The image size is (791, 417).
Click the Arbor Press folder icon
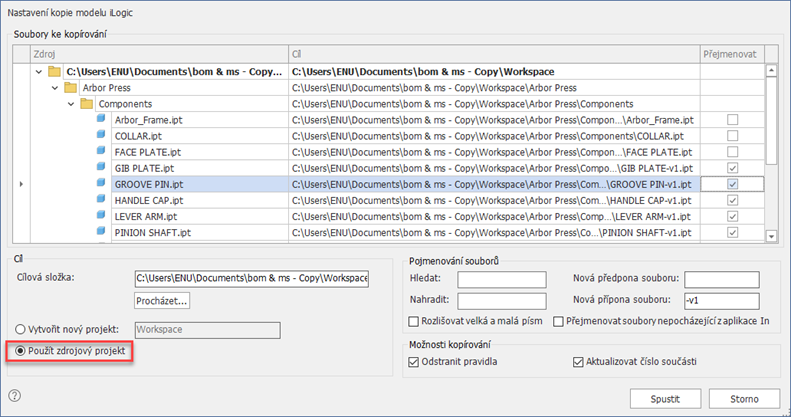pyautogui.click(x=70, y=88)
